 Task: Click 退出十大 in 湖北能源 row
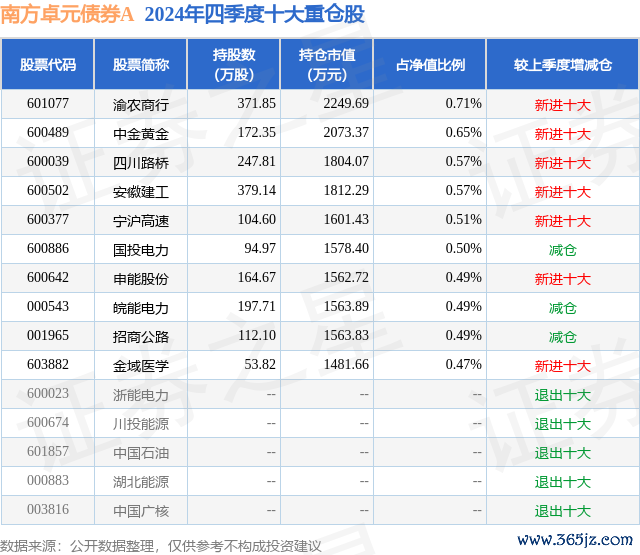(563, 482)
